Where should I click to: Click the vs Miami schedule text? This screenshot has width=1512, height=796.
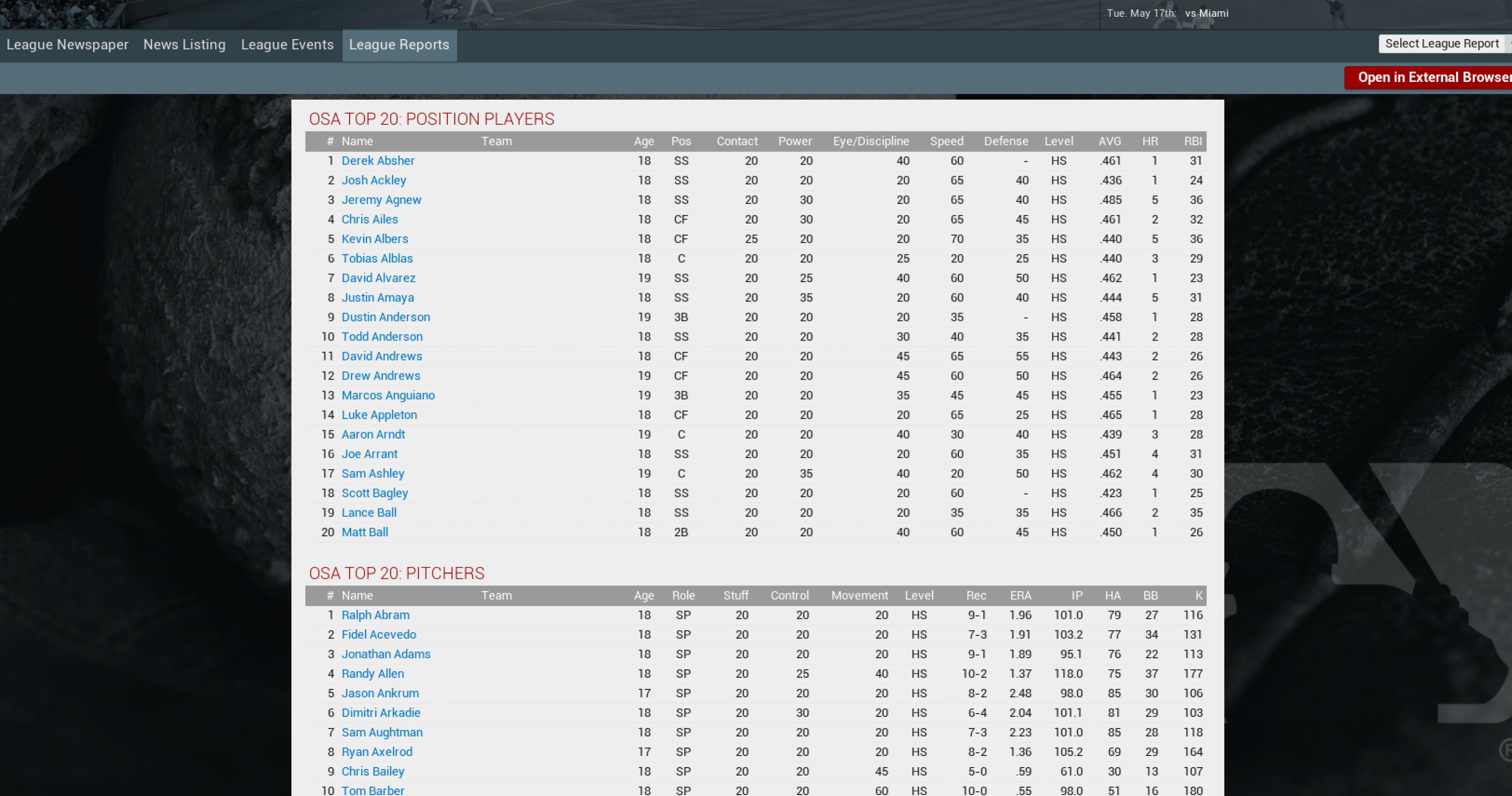[1206, 13]
